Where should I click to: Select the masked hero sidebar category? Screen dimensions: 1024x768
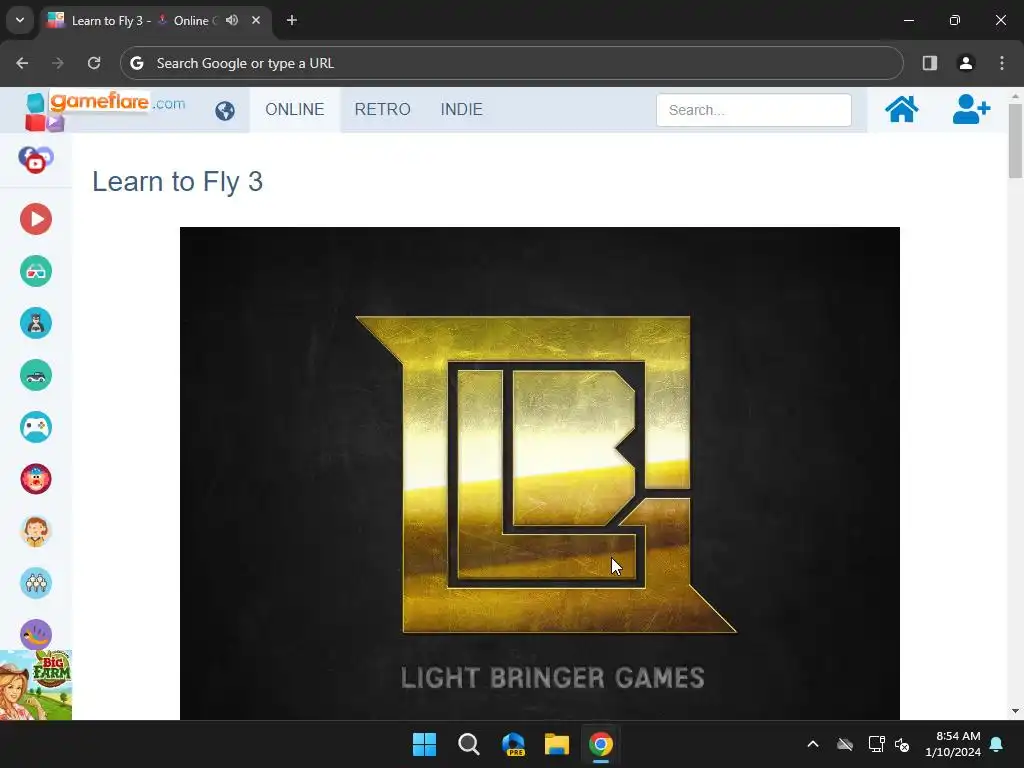pos(36,323)
